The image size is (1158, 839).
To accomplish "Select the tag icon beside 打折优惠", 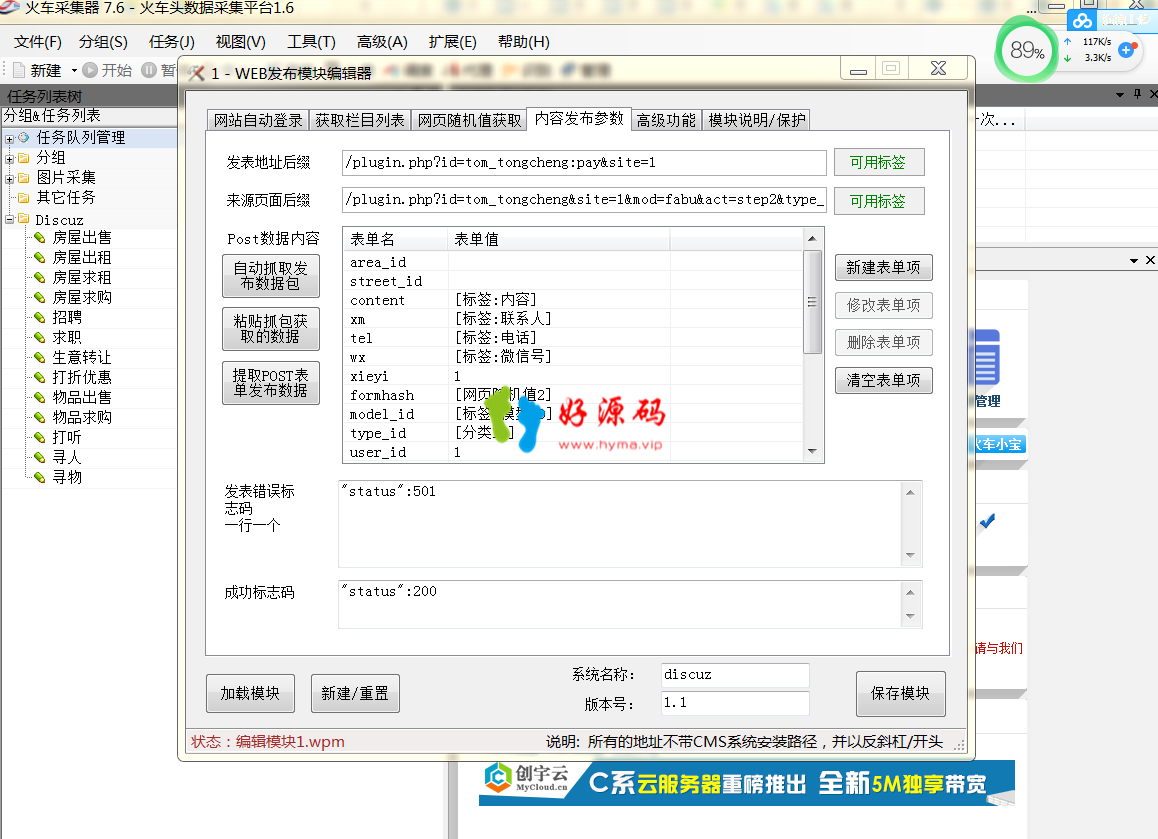I will pos(40,377).
